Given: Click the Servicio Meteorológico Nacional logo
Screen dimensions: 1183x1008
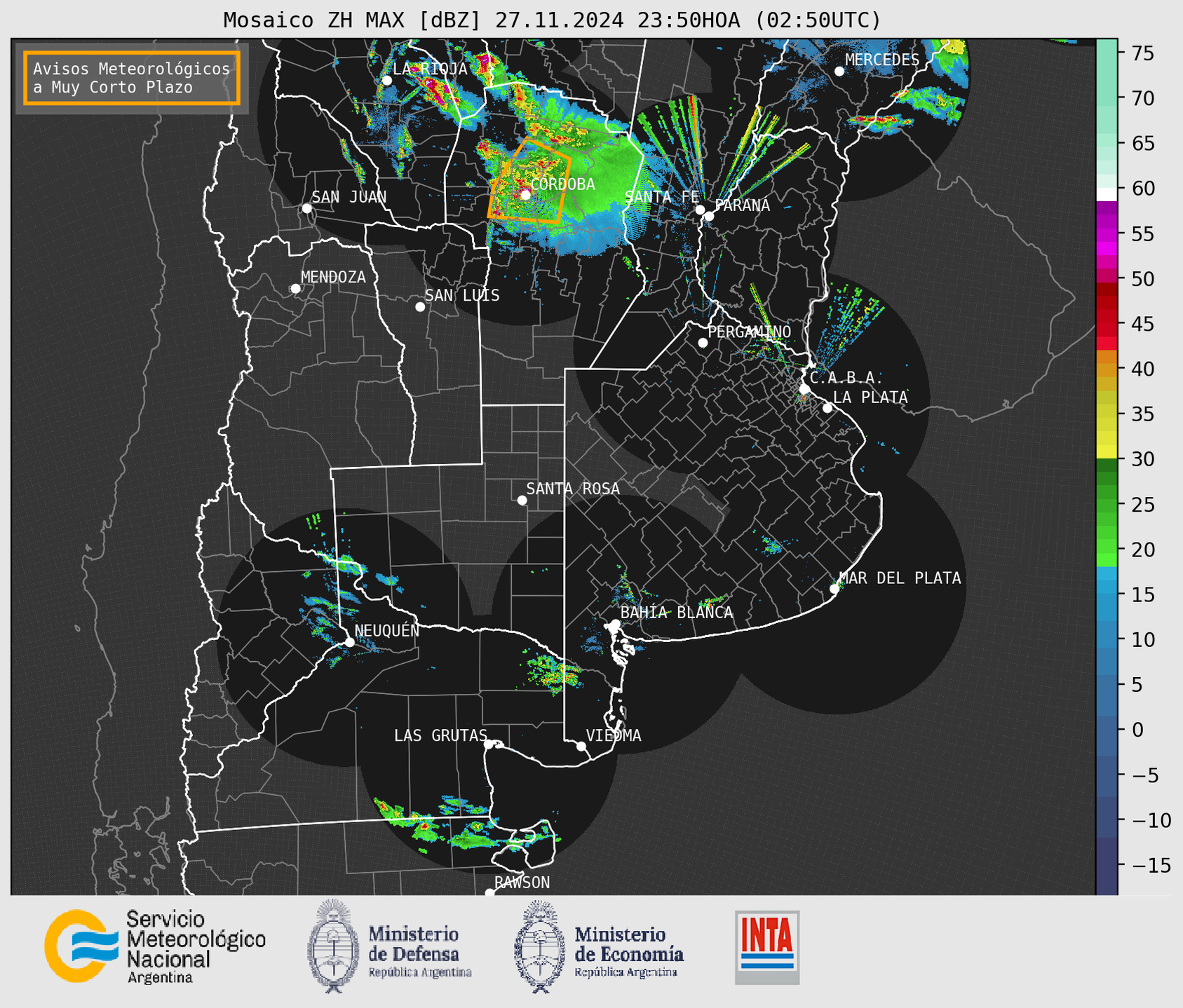Looking at the screenshot, I should coord(82,945).
